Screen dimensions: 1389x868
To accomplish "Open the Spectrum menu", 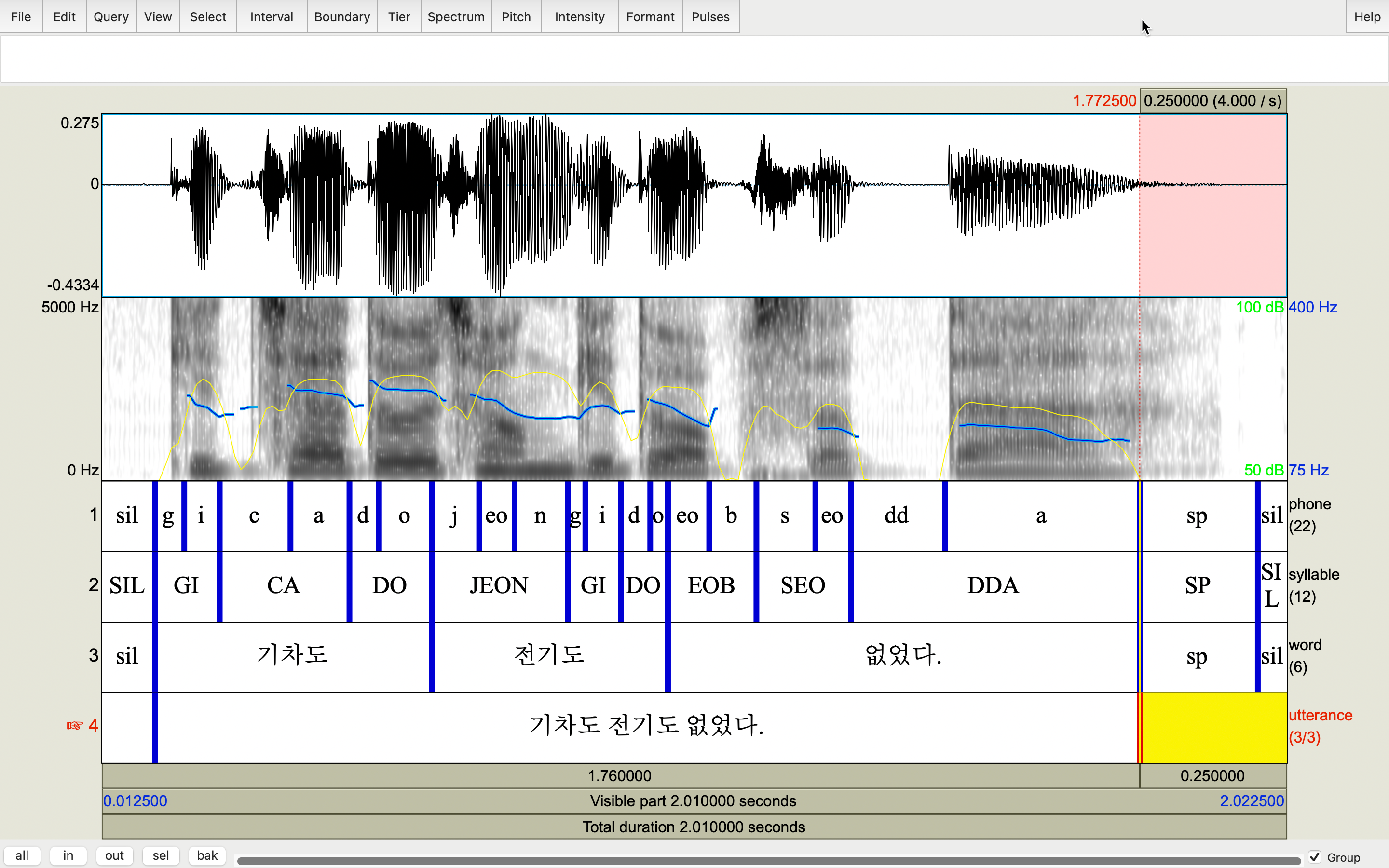I will [x=456, y=17].
